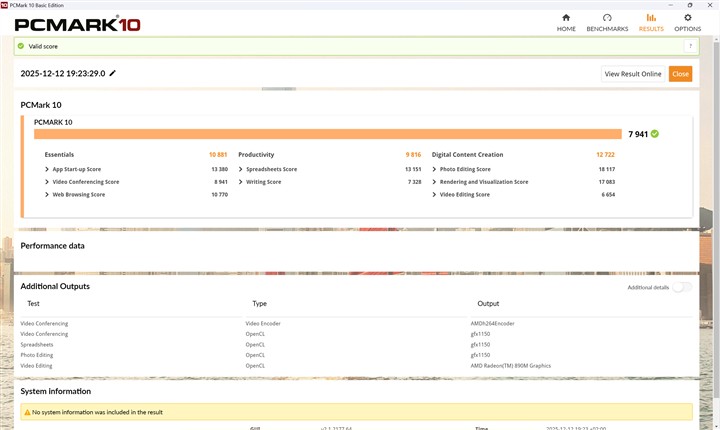This screenshot has width=720, height=430.
Task: Click the green check beside 7 941
Action: pyautogui.click(x=654, y=133)
